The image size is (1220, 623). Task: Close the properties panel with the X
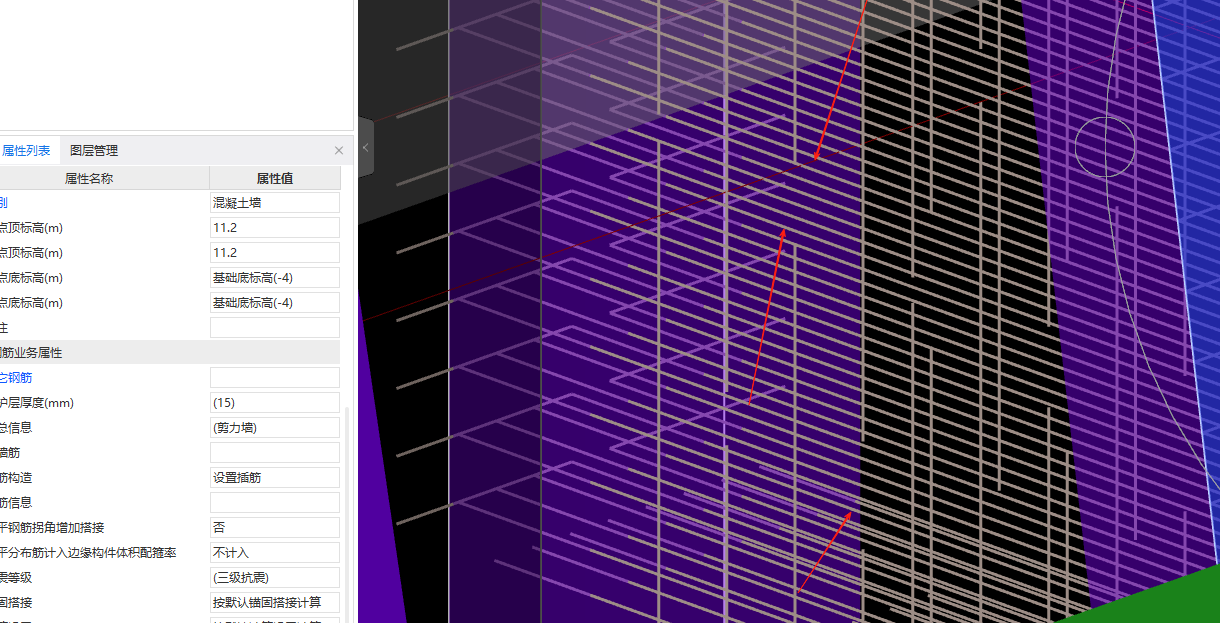click(x=339, y=151)
